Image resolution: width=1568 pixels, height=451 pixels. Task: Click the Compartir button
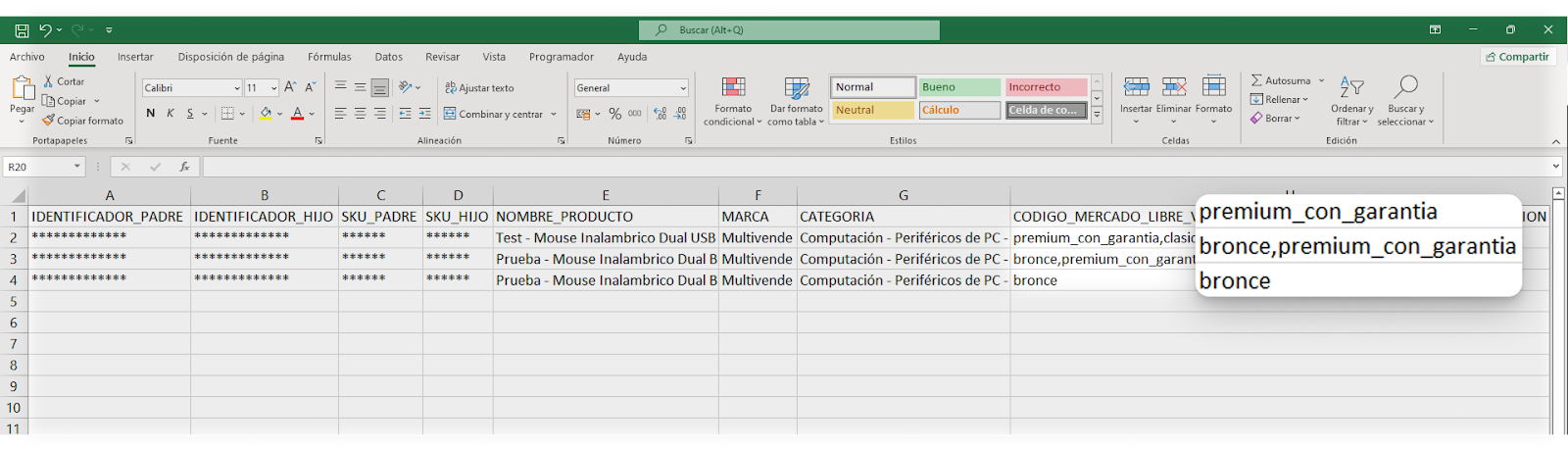tap(1517, 57)
